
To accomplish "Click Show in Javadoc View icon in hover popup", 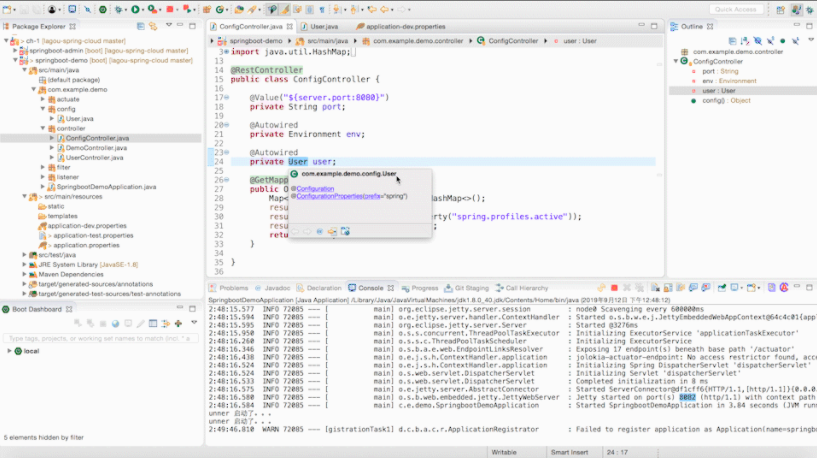I will click(320, 231).
